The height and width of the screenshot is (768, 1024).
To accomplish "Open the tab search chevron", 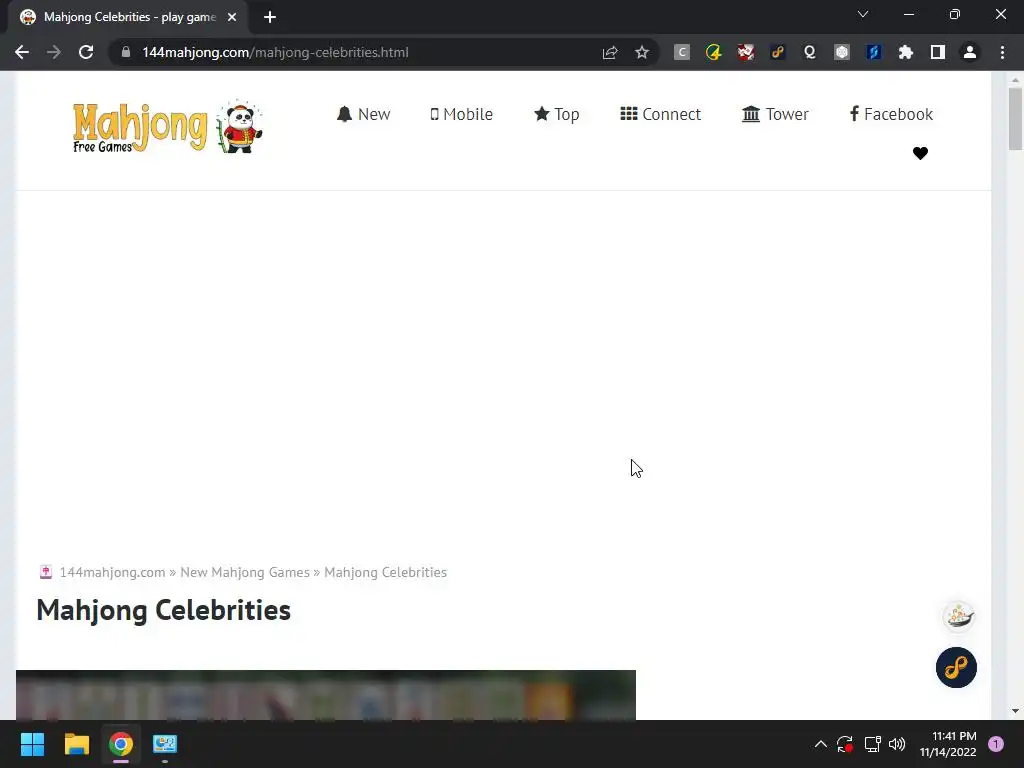I will [x=863, y=14].
